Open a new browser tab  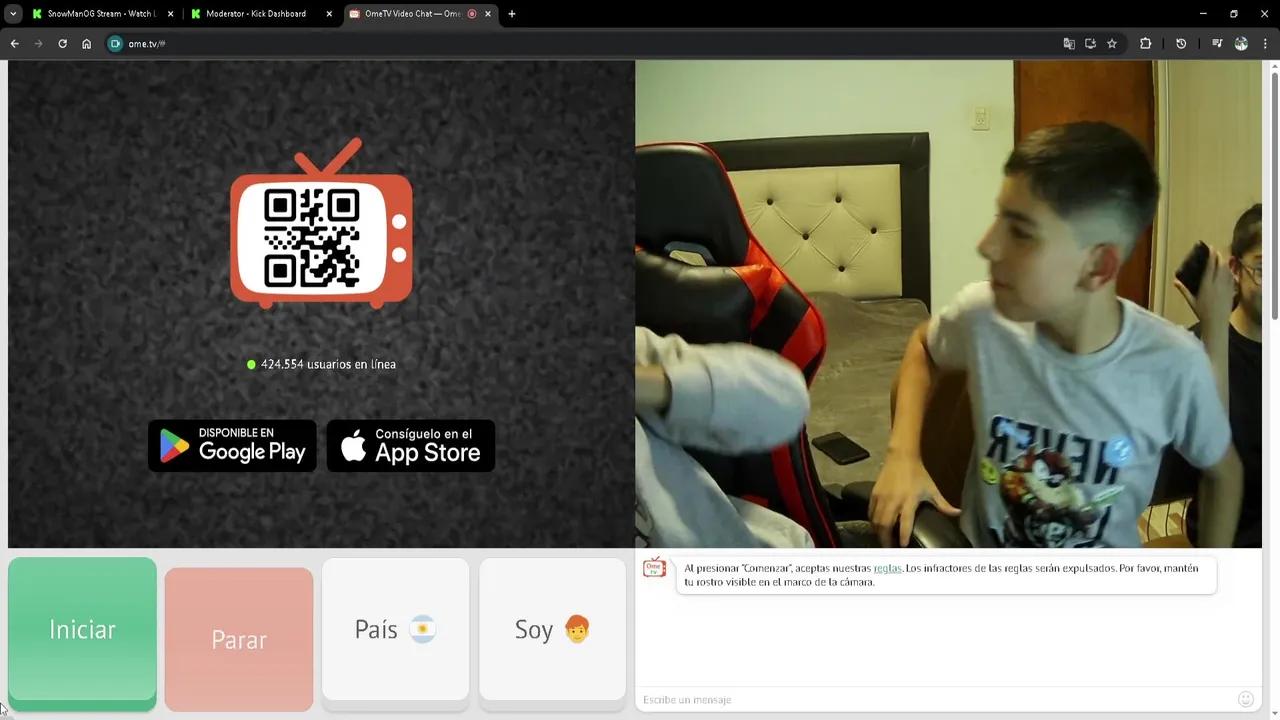(x=512, y=14)
